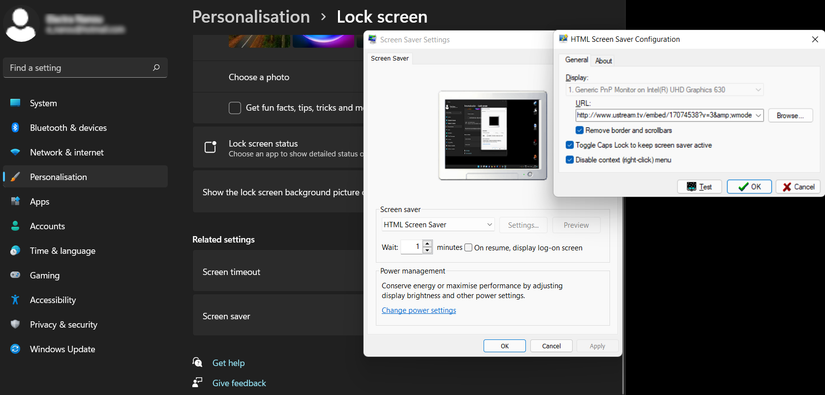Enable 'Get fun facts, tips, tricks' checkbox
The height and width of the screenshot is (395, 825).
235,108
